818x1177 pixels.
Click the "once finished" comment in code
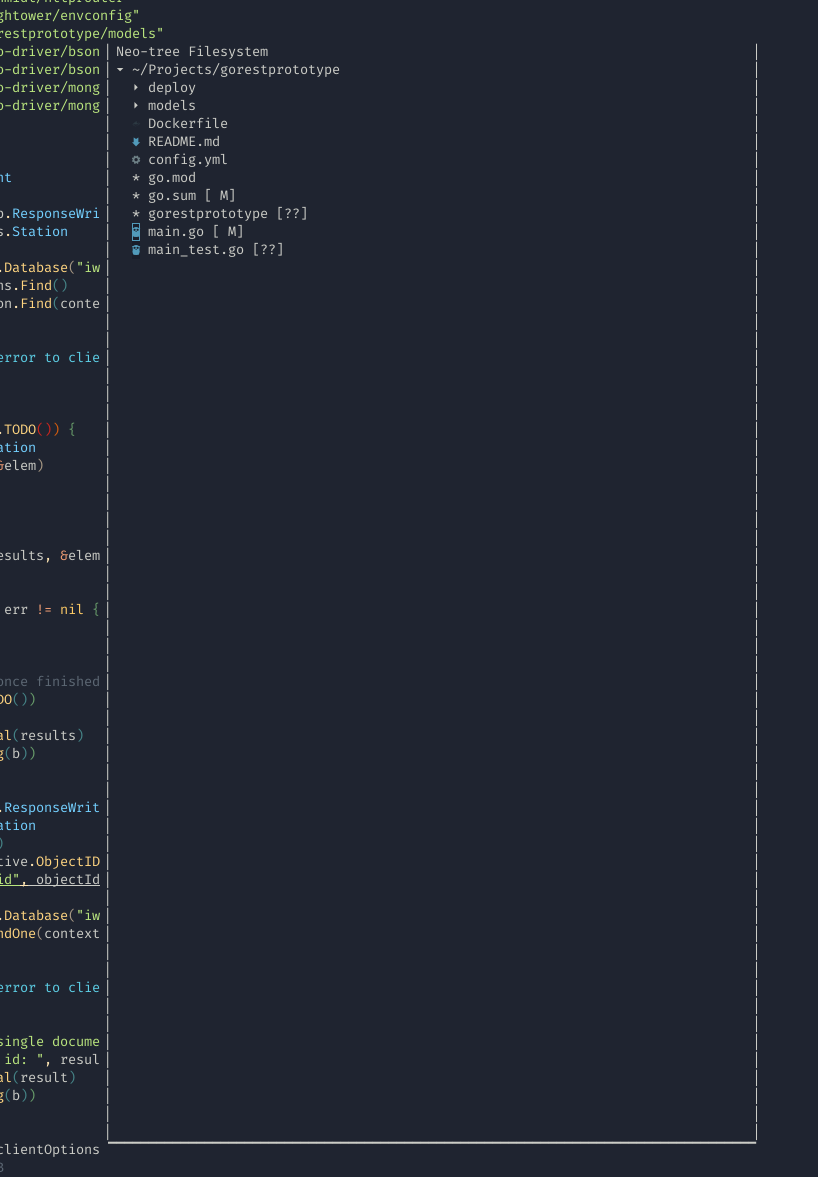pyautogui.click(x=50, y=682)
